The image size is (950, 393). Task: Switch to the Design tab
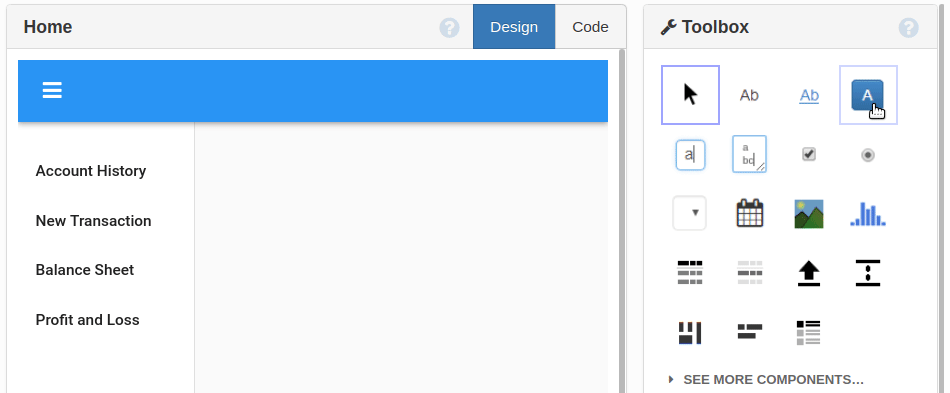[x=514, y=27]
